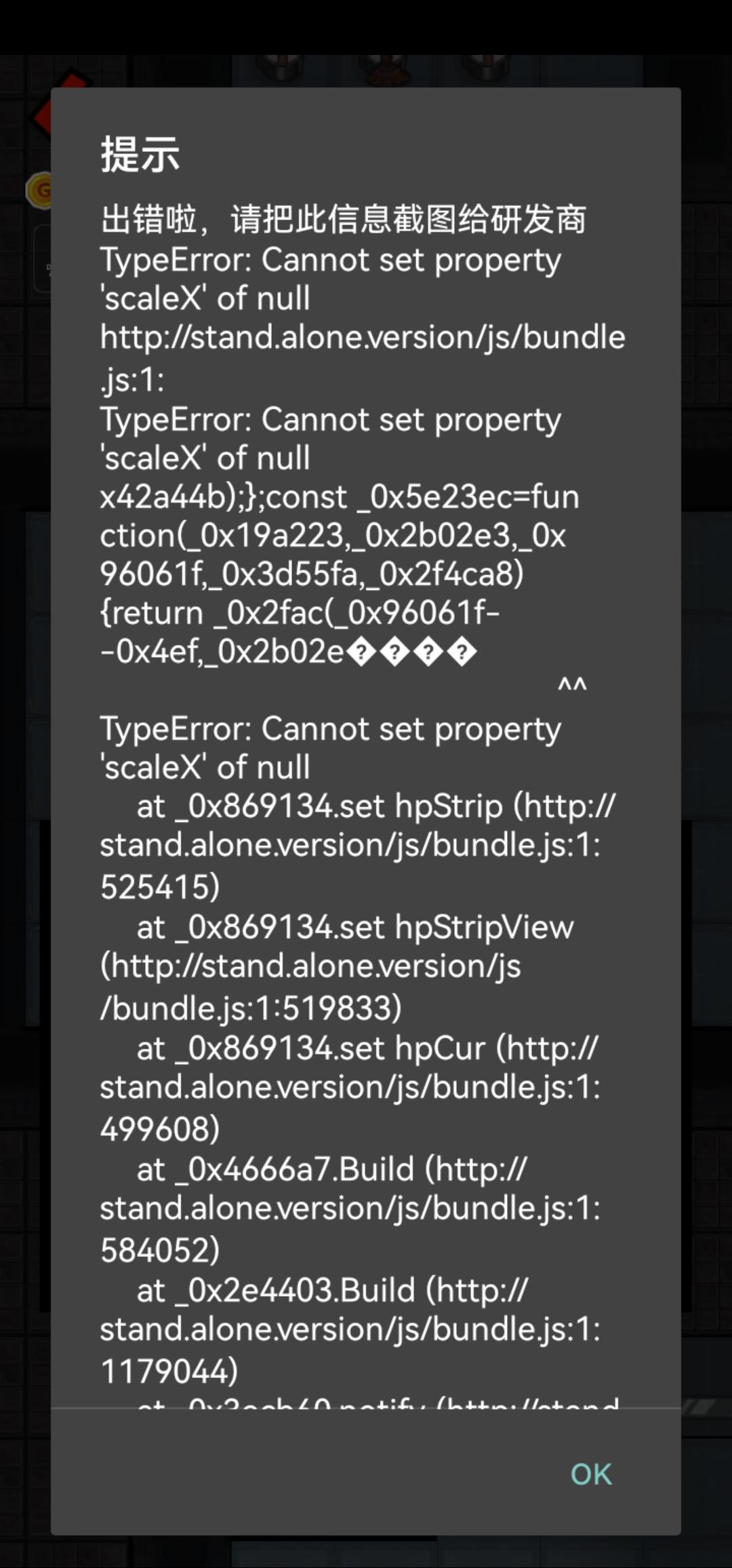Viewport: 732px width, 1568px height.
Task: Click the offset number 525415)
Action: pyautogui.click(x=161, y=886)
